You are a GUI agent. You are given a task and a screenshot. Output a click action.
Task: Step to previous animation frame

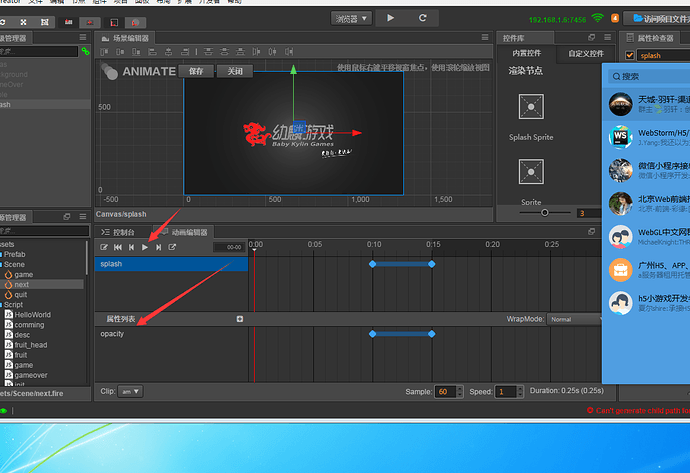[x=131, y=247]
